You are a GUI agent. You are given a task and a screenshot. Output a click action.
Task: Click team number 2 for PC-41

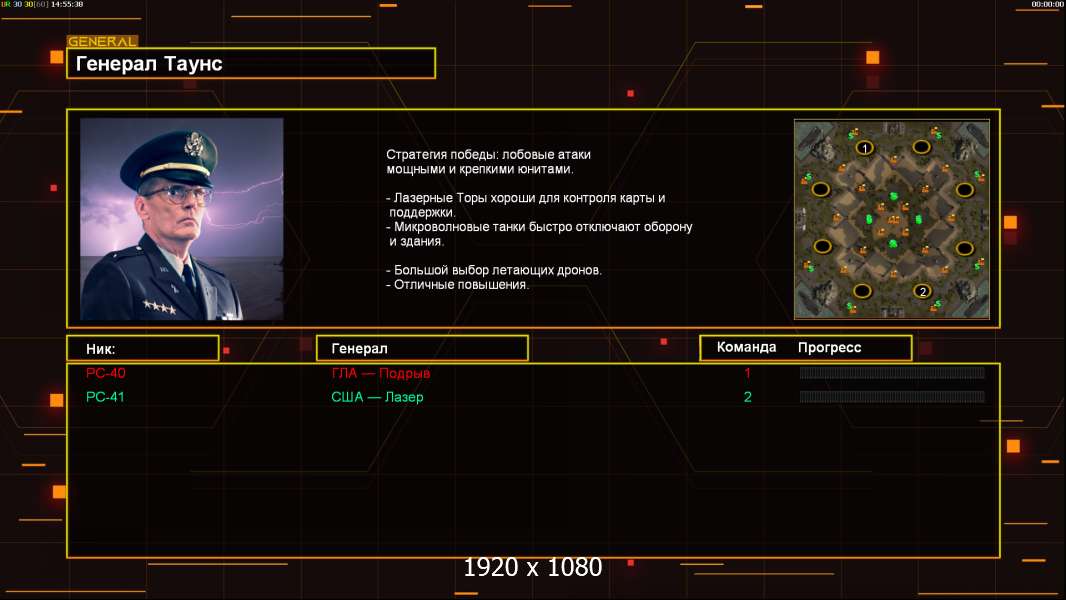click(748, 397)
